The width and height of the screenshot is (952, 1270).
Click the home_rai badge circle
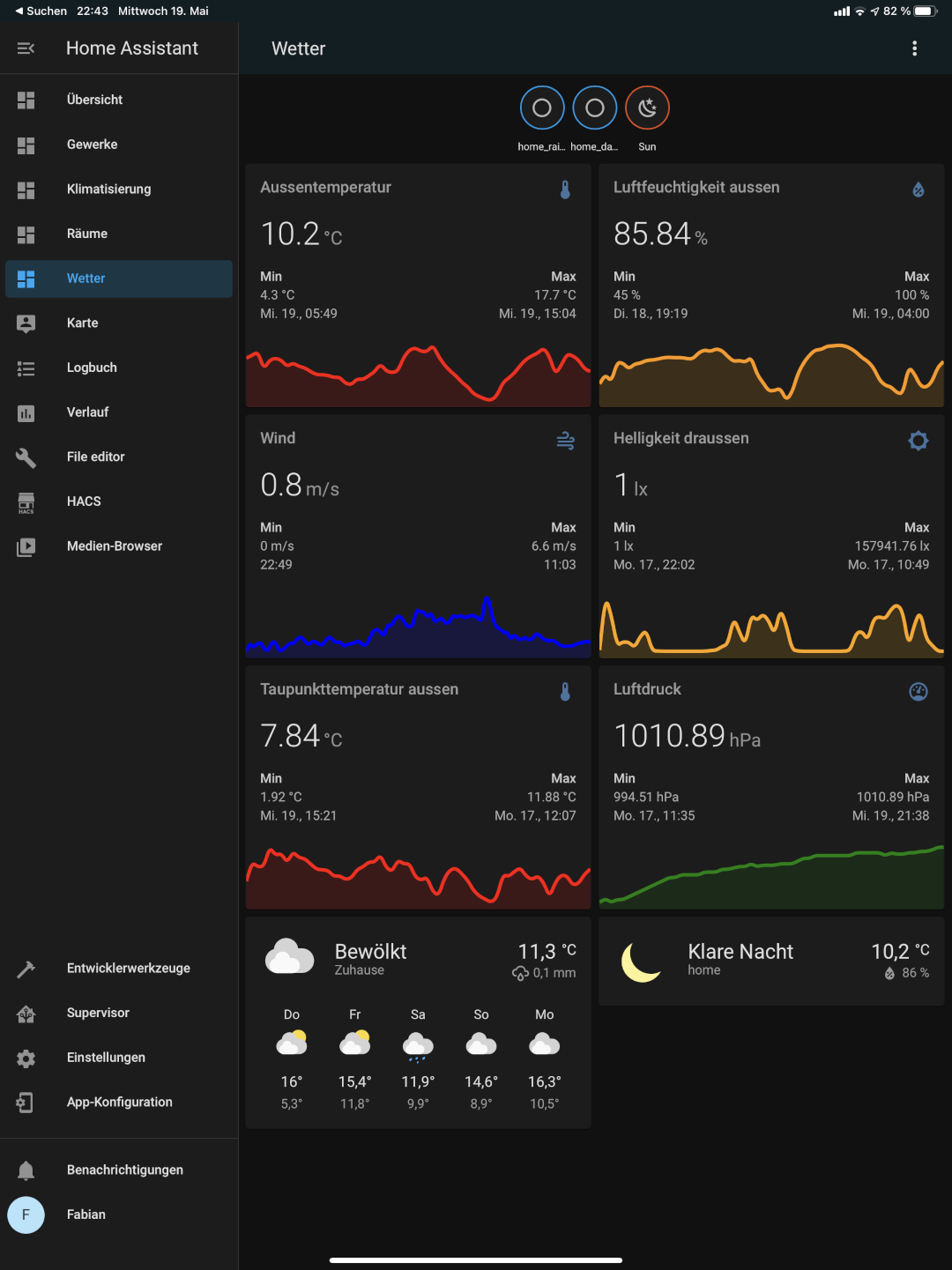542,108
